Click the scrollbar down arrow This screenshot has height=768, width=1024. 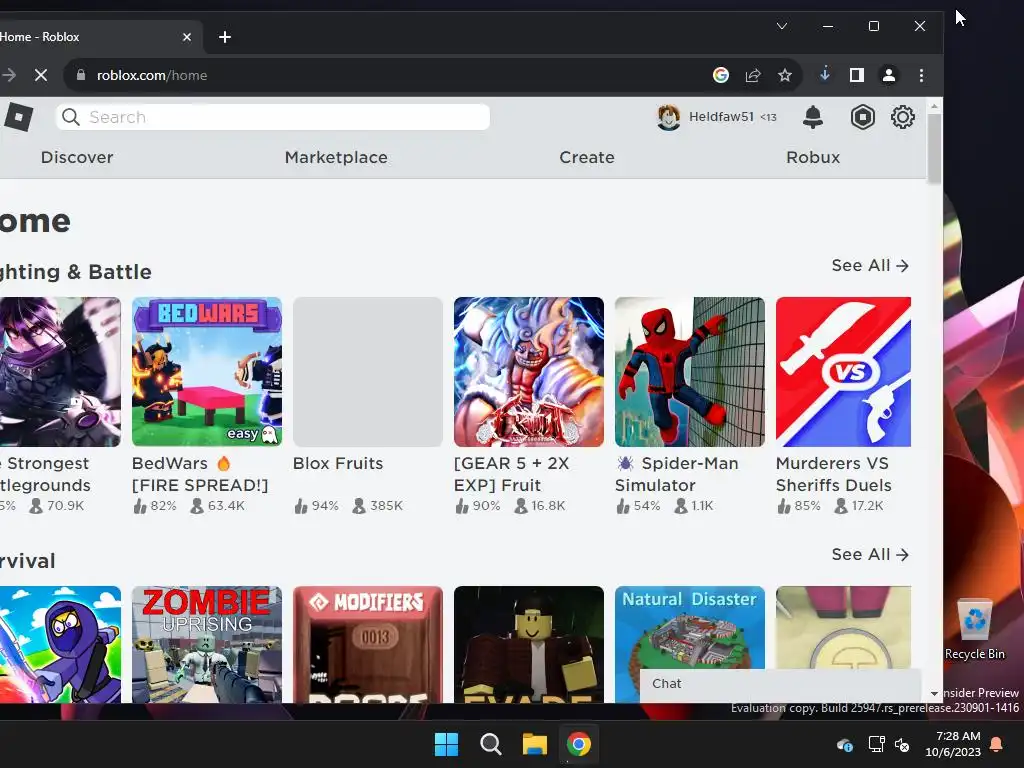click(x=934, y=694)
